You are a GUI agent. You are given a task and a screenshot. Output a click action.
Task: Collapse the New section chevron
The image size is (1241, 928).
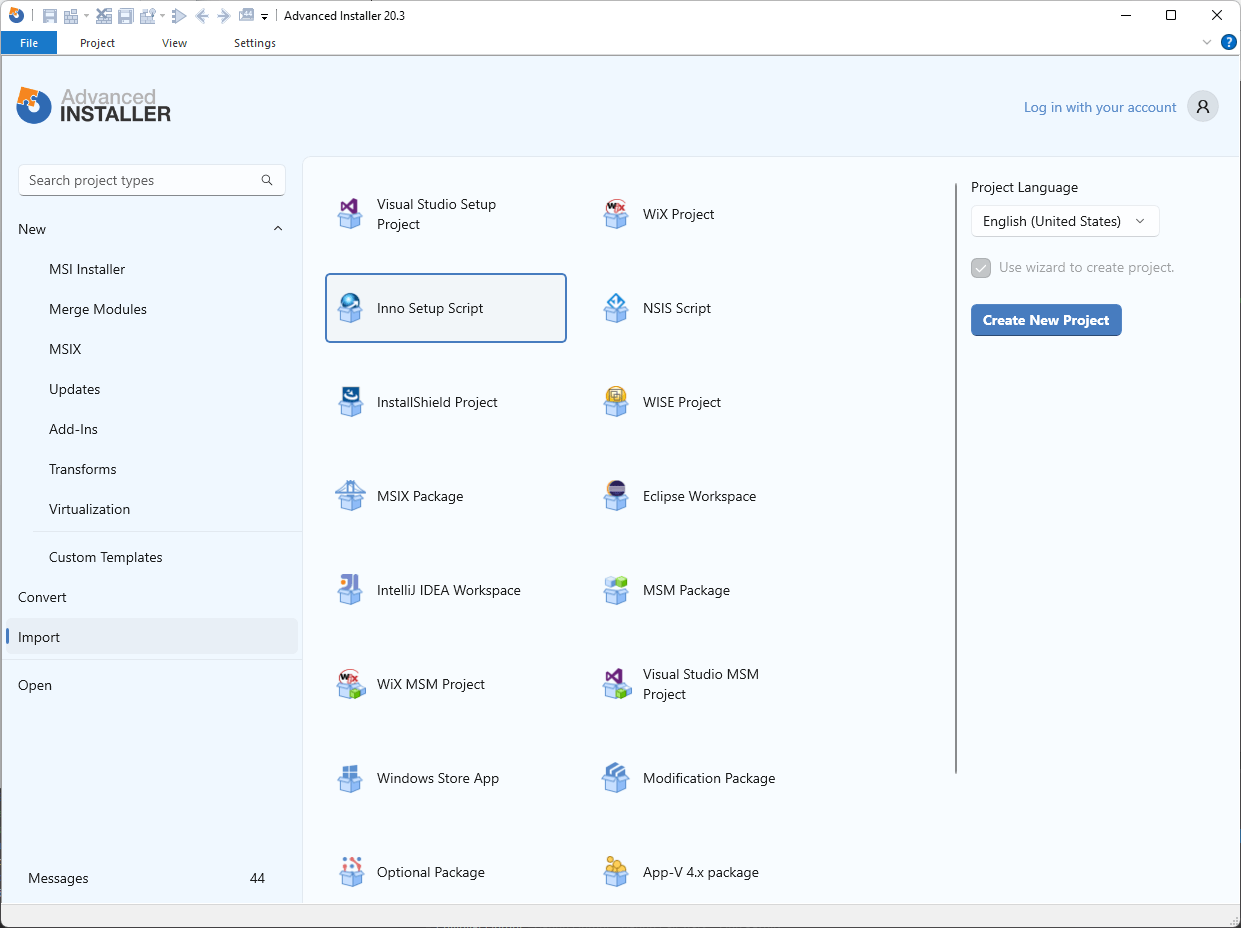click(278, 229)
